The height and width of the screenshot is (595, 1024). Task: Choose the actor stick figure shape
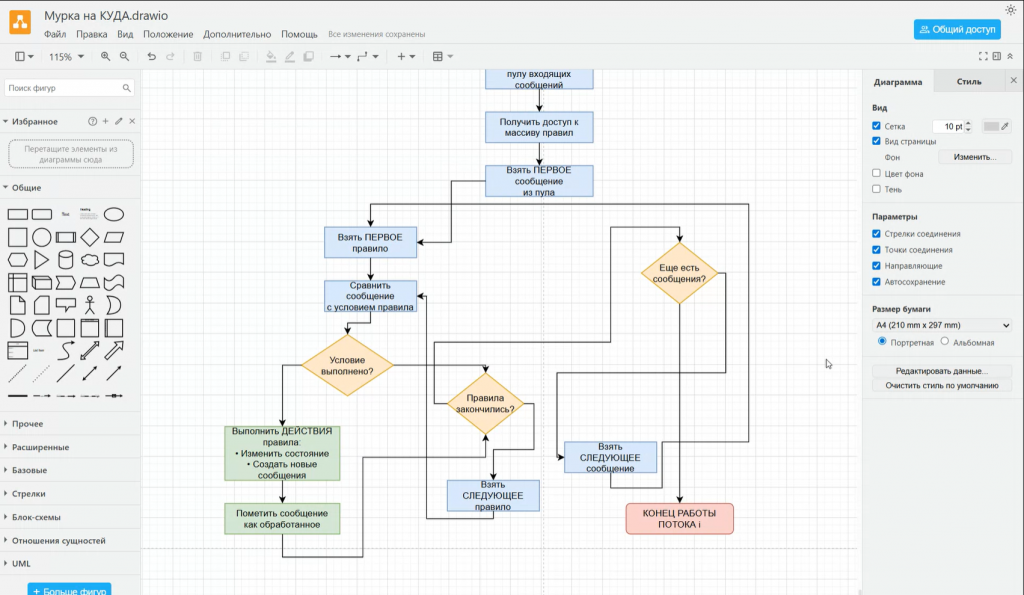(x=90, y=304)
